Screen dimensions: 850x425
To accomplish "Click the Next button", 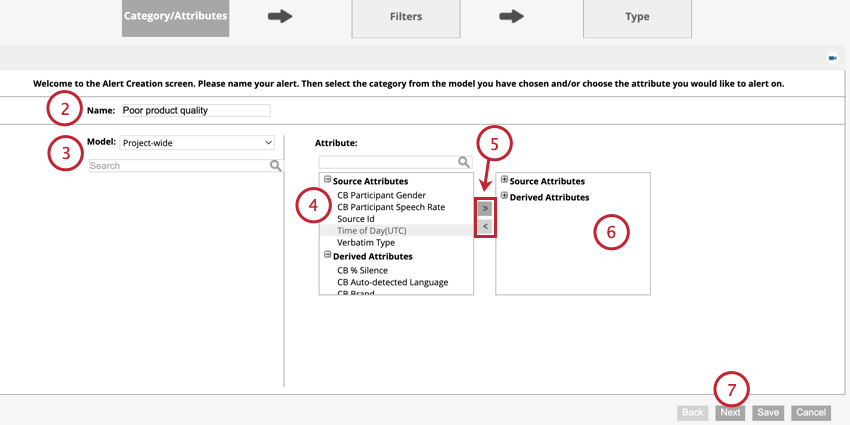I will 730,413.
